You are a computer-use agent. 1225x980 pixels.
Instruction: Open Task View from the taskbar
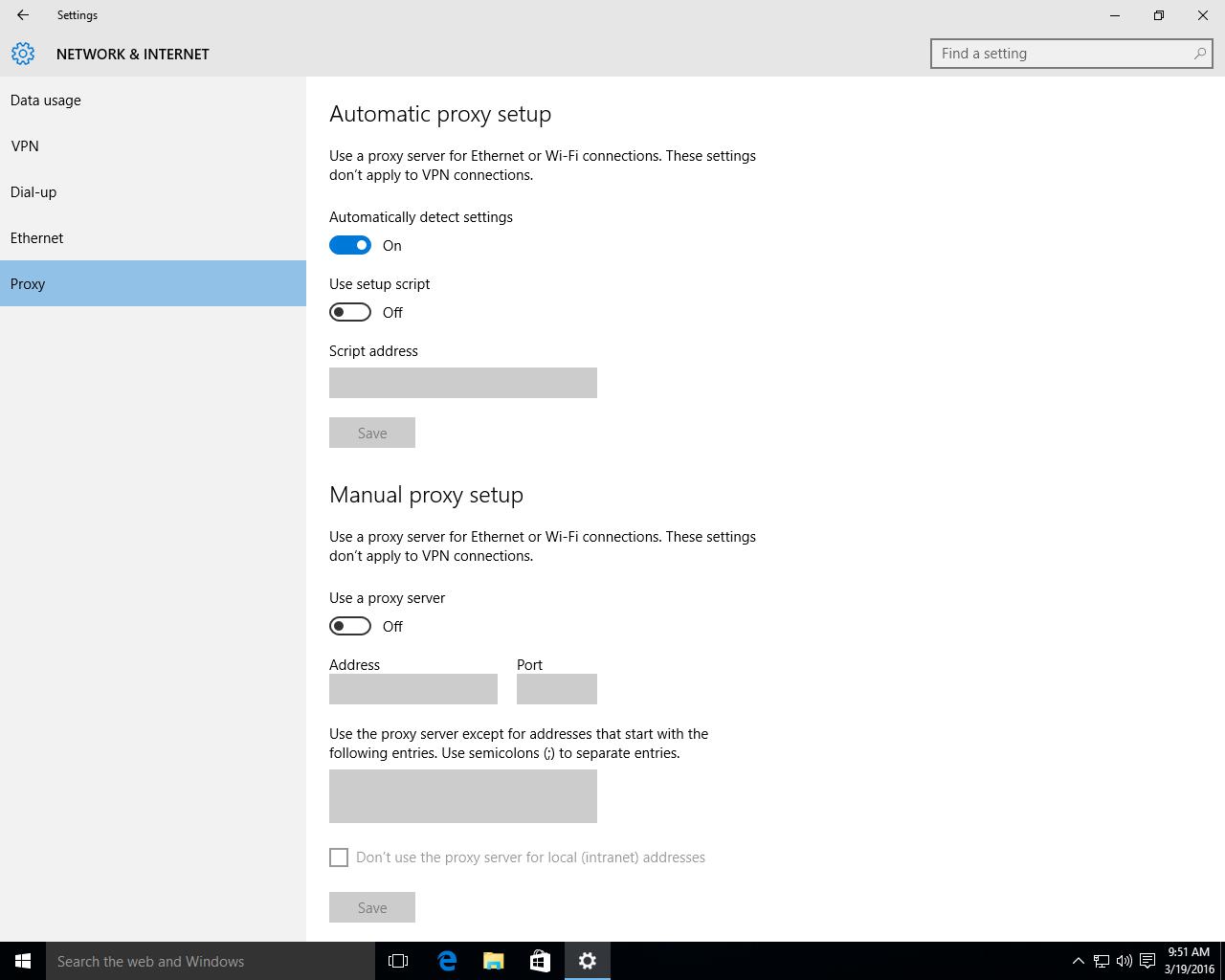(398, 961)
